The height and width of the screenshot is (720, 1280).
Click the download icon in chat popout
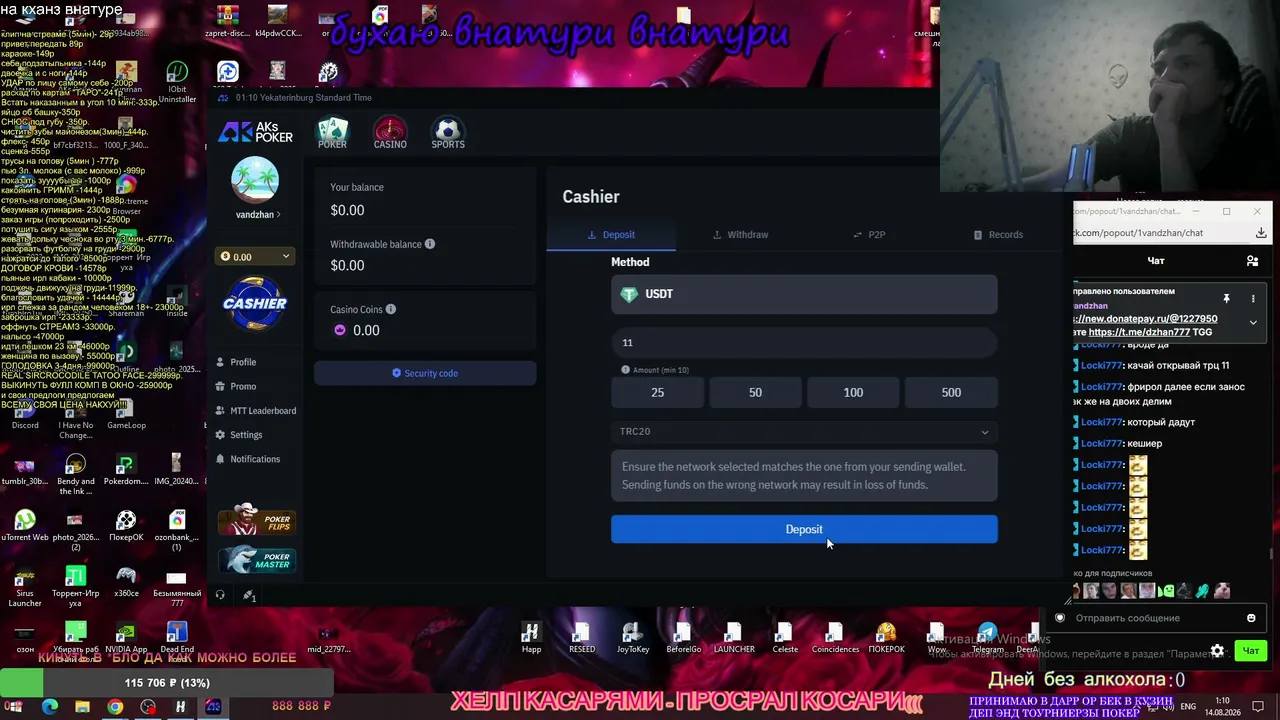click(x=1261, y=233)
